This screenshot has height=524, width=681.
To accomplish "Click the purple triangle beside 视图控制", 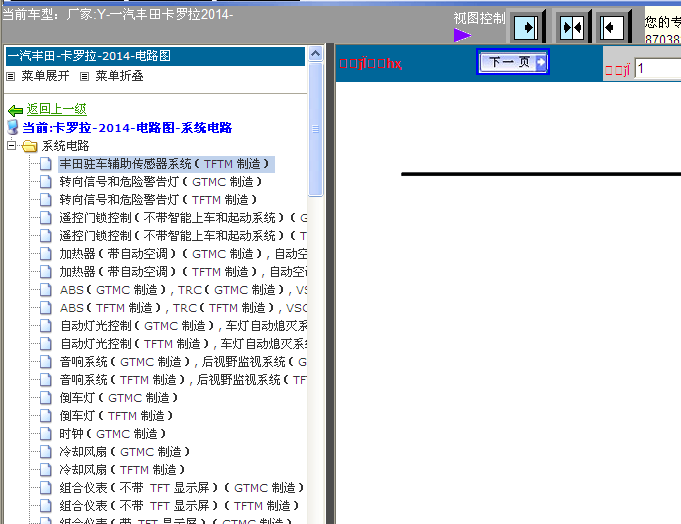I will [462, 35].
